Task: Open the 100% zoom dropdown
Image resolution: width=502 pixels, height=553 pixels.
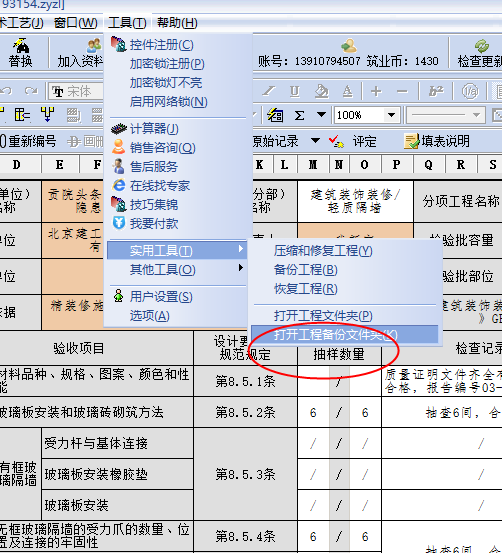Action: (x=391, y=115)
